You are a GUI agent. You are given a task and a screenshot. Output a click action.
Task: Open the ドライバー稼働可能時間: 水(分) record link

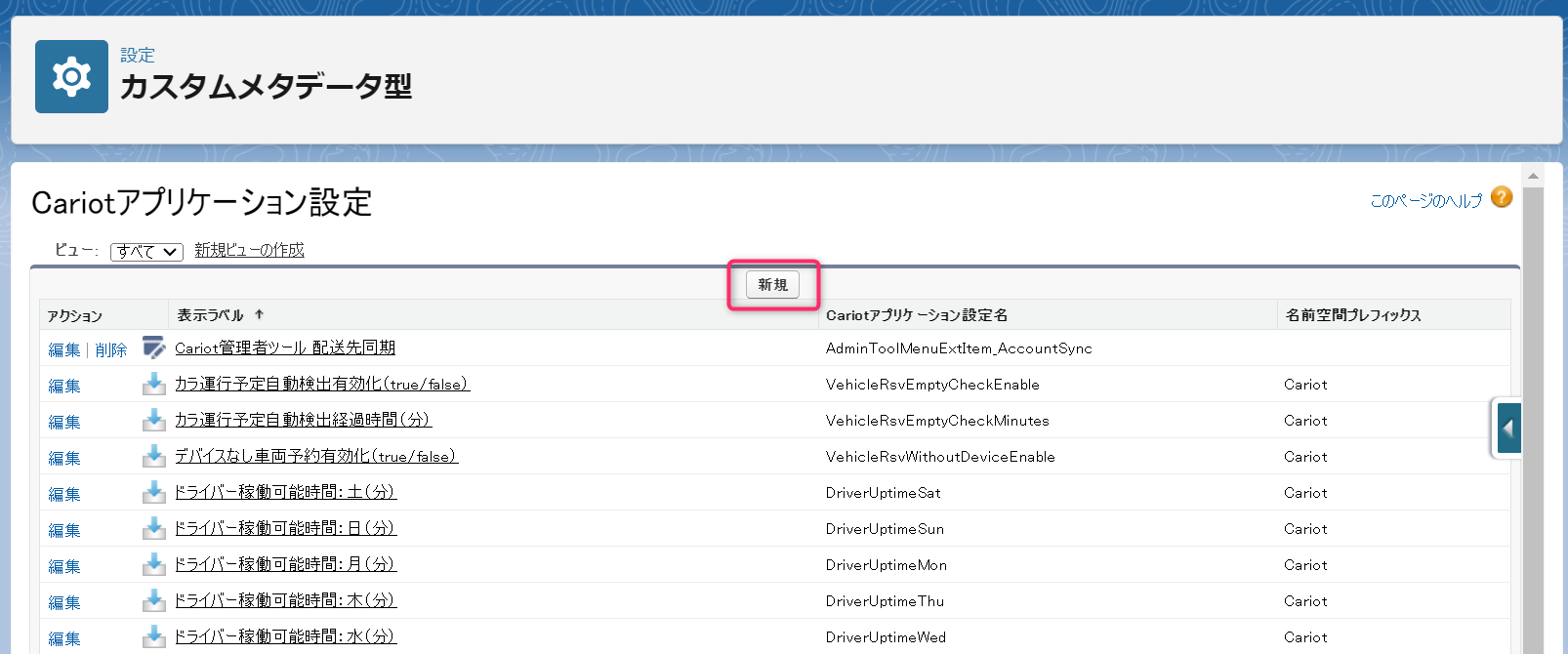click(285, 636)
